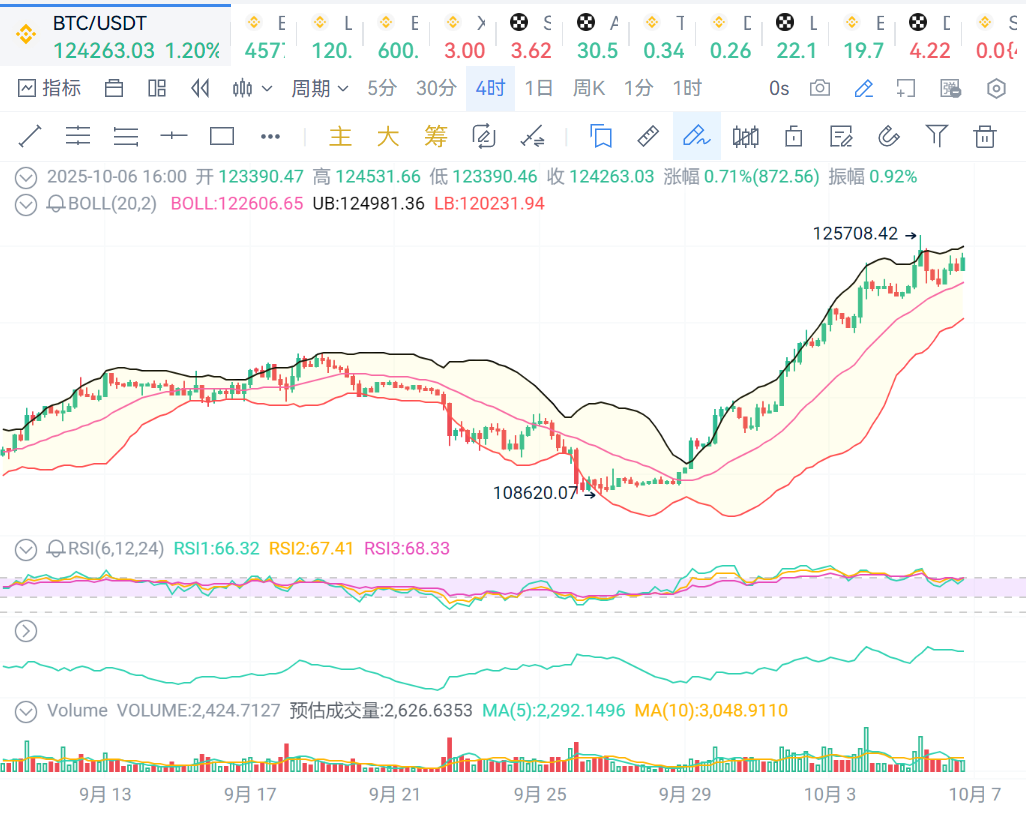Click the funnel filter icon
Screen dimensions: 1026x813
pyautogui.click(x=936, y=136)
